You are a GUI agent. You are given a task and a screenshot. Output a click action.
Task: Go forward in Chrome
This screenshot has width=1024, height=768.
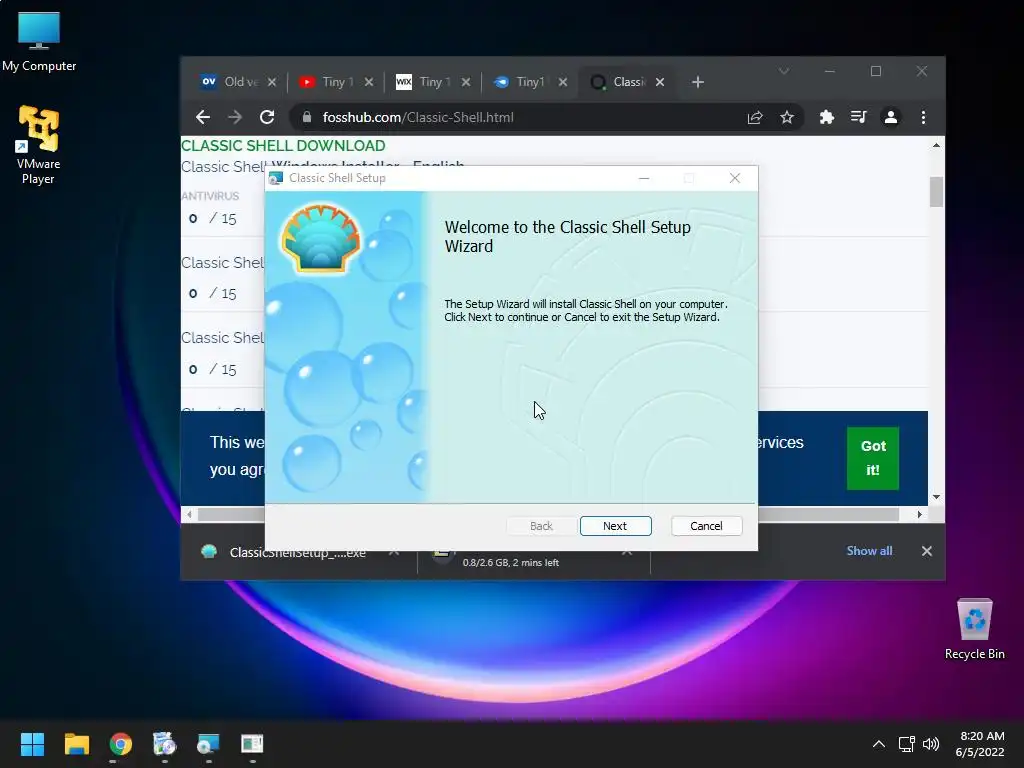(234, 117)
